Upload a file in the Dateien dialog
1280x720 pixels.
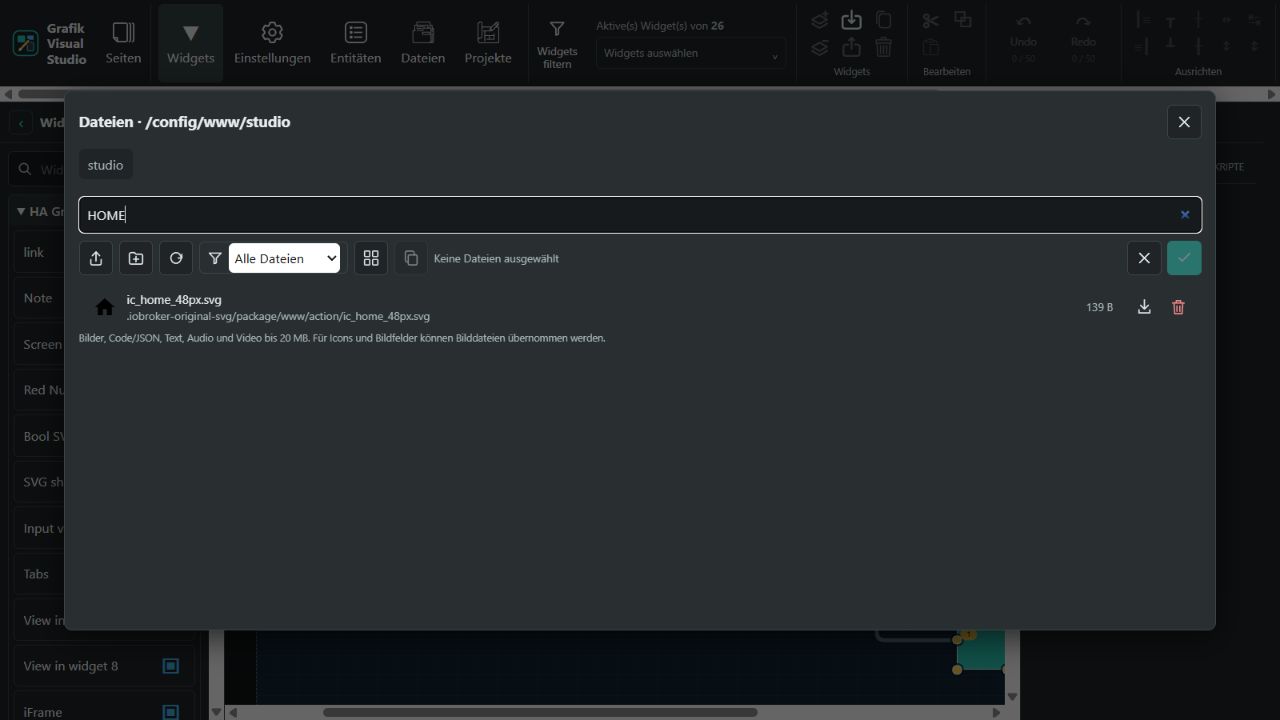[x=96, y=258]
